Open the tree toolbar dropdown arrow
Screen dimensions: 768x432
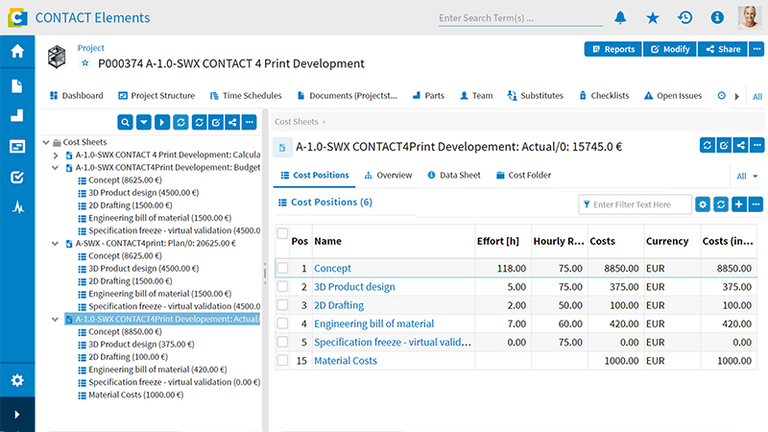tap(144, 122)
